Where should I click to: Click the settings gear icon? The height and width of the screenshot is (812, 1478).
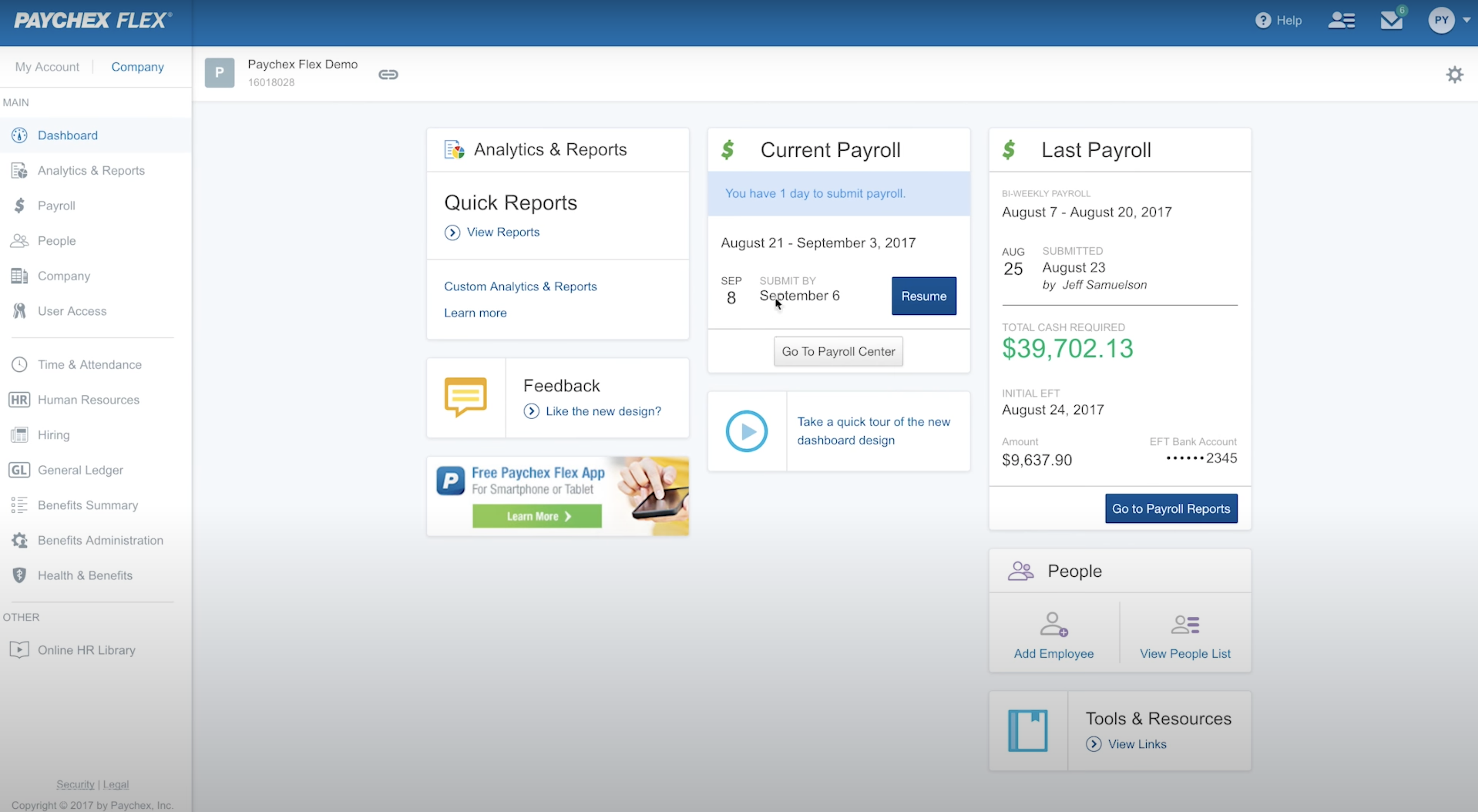pyautogui.click(x=1454, y=75)
